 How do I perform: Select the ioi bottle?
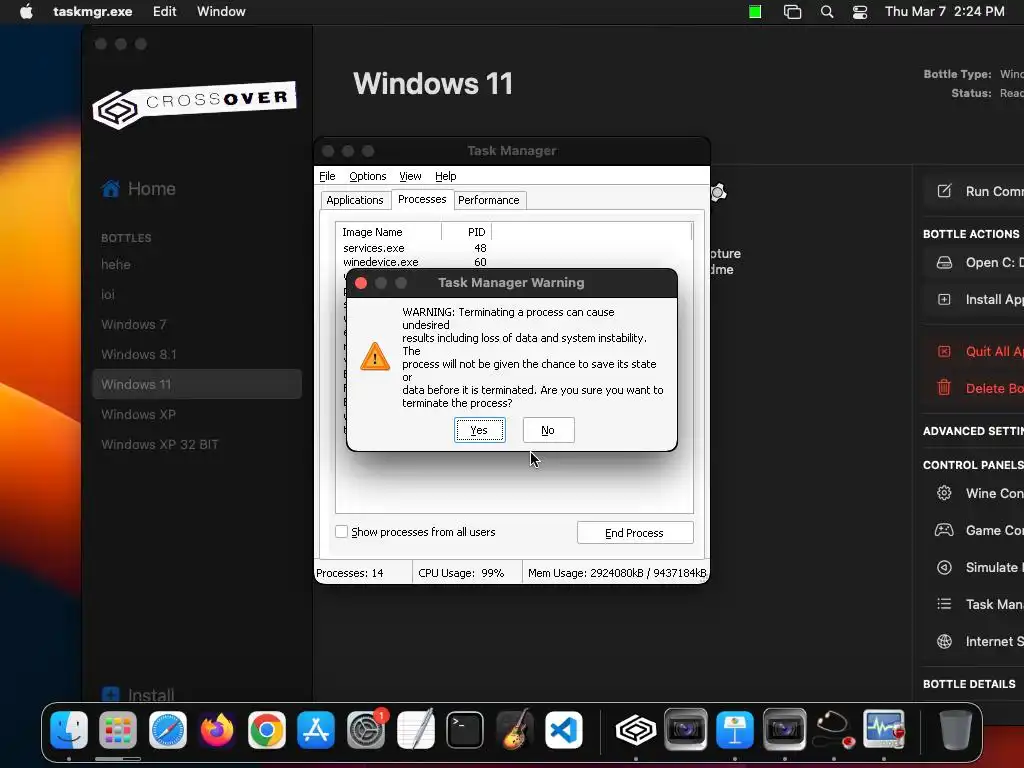coord(108,295)
